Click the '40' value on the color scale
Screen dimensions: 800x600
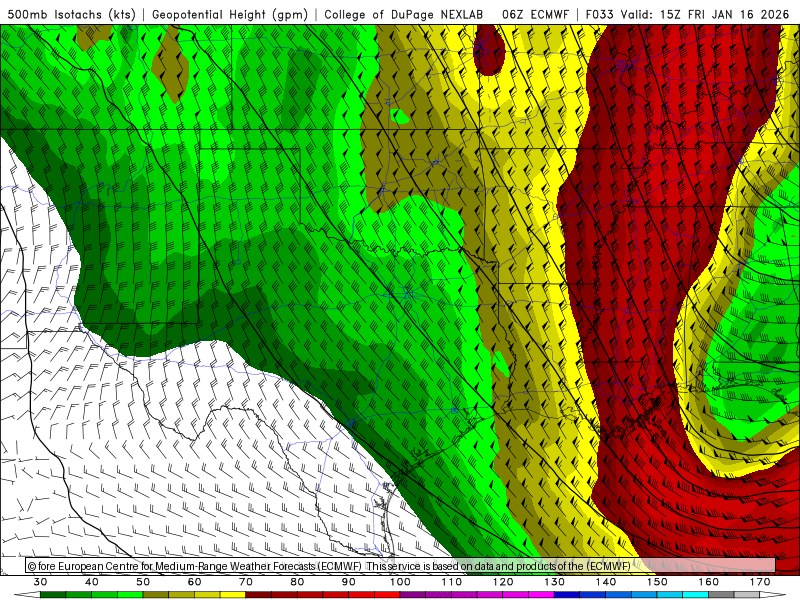(92, 582)
